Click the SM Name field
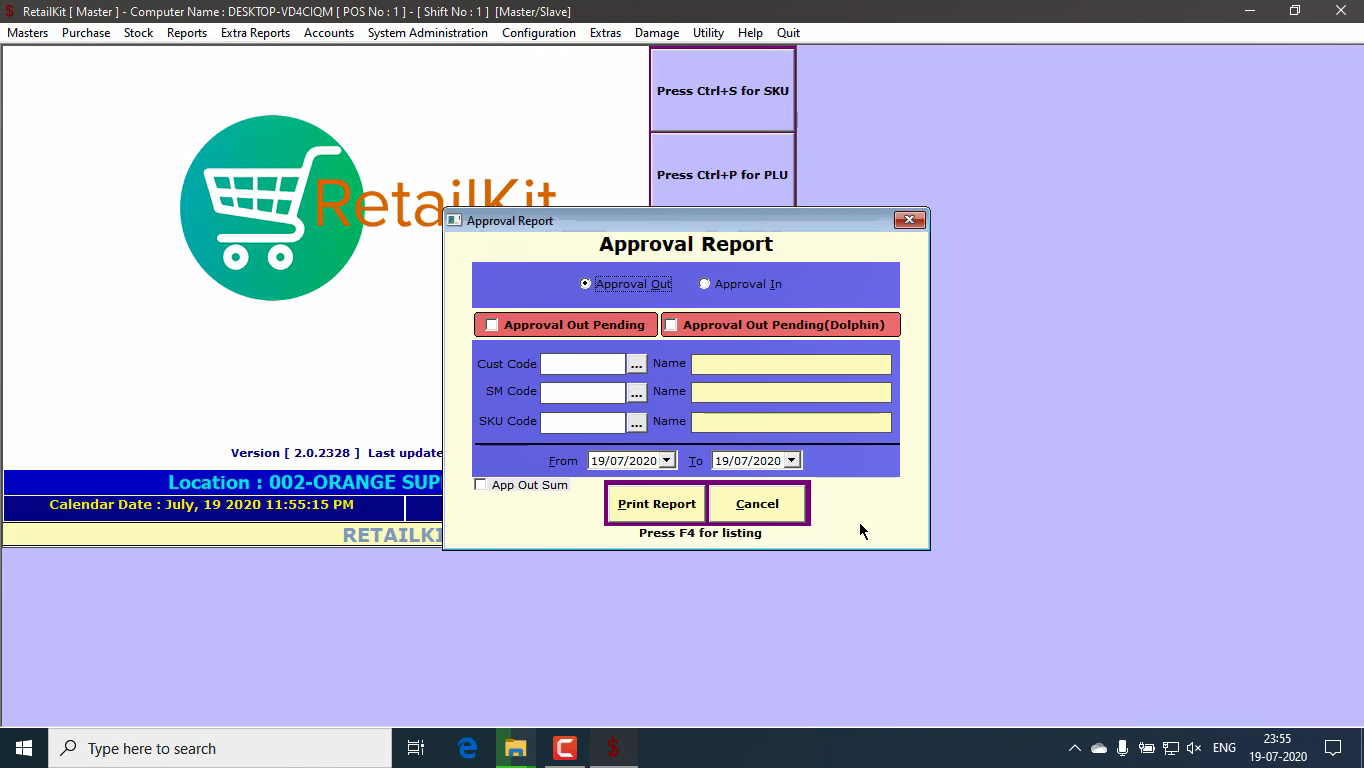This screenshot has height=768, width=1364. (791, 392)
